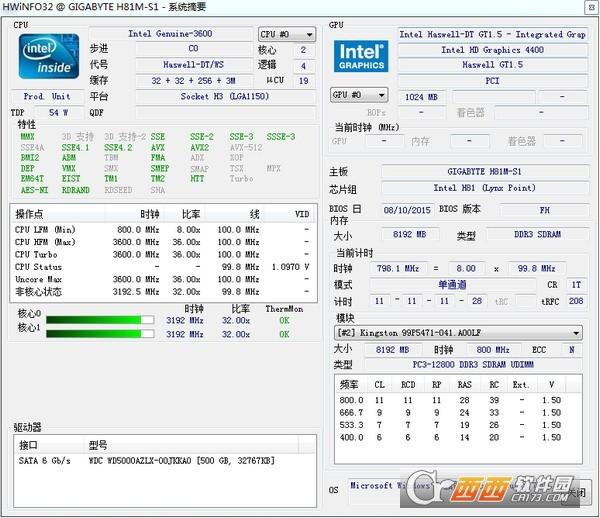Click the Intel H81 (Lynx Point) chipset field

[485, 188]
